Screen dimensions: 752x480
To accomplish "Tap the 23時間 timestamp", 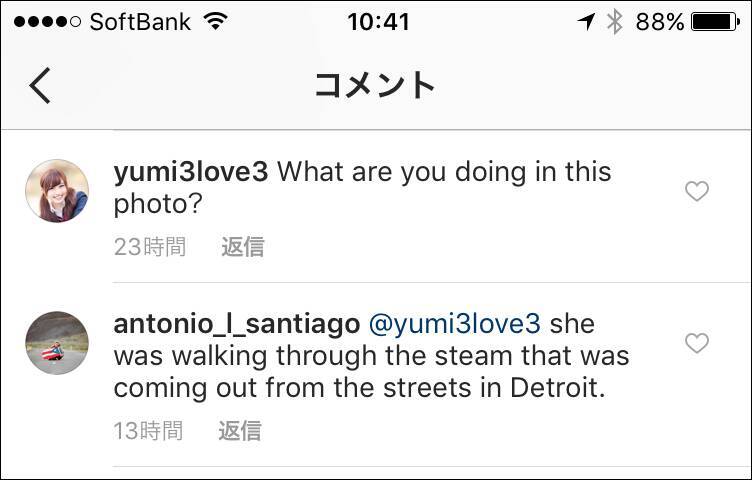I will [150, 247].
